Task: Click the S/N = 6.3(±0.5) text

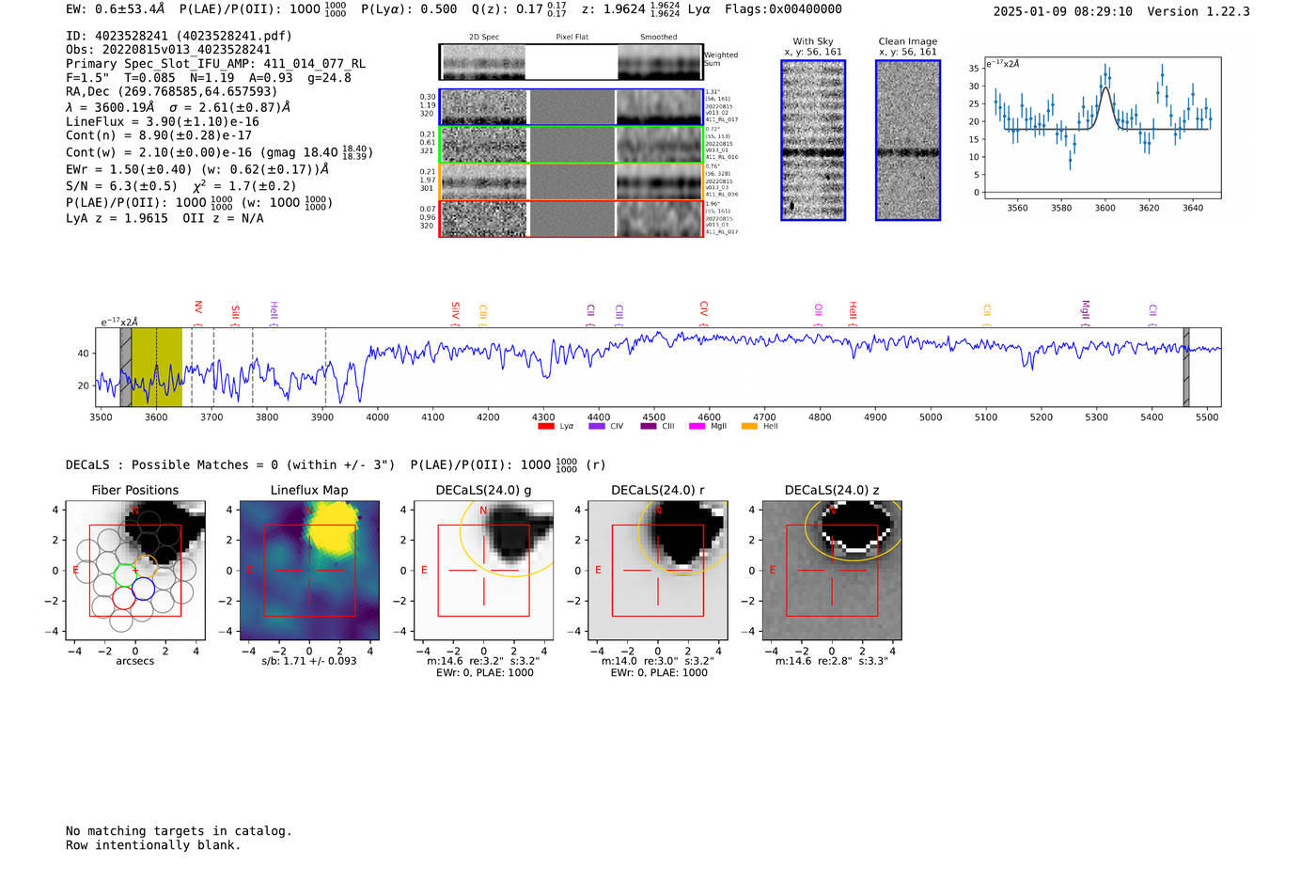Action: click(121, 186)
